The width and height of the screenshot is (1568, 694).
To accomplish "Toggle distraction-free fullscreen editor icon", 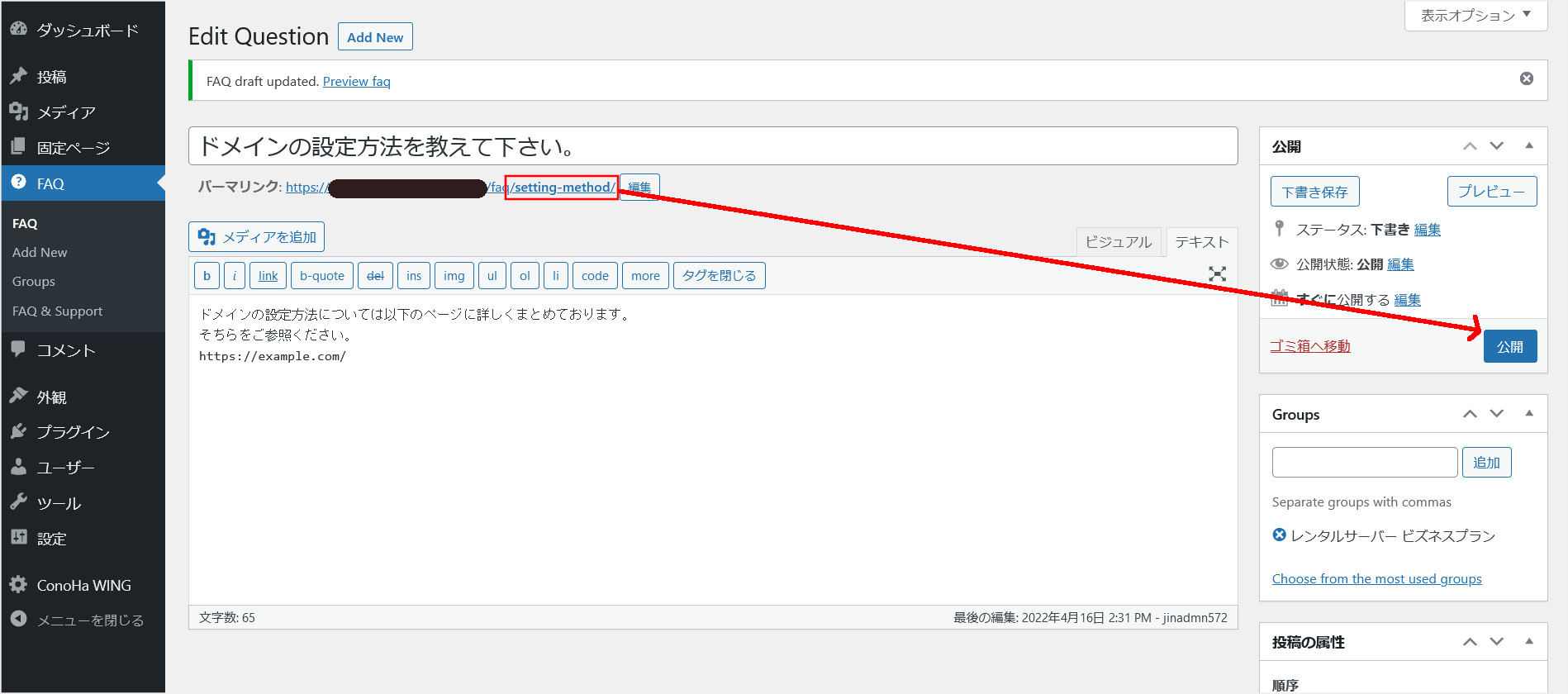I will [x=1218, y=274].
